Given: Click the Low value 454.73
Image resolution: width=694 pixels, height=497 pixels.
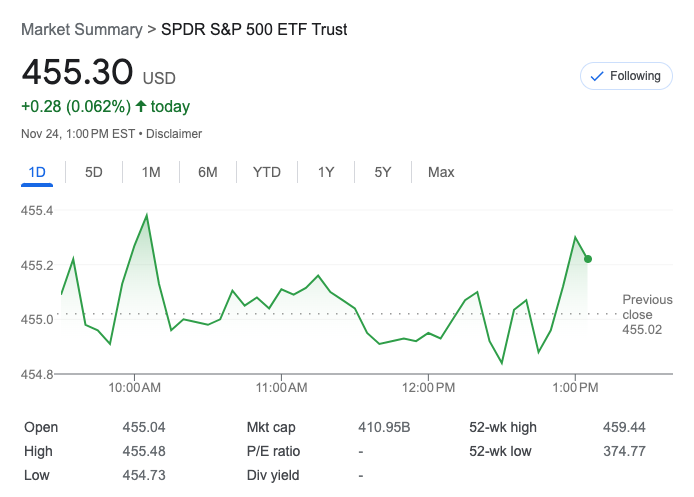Looking at the screenshot, I should [x=144, y=475].
